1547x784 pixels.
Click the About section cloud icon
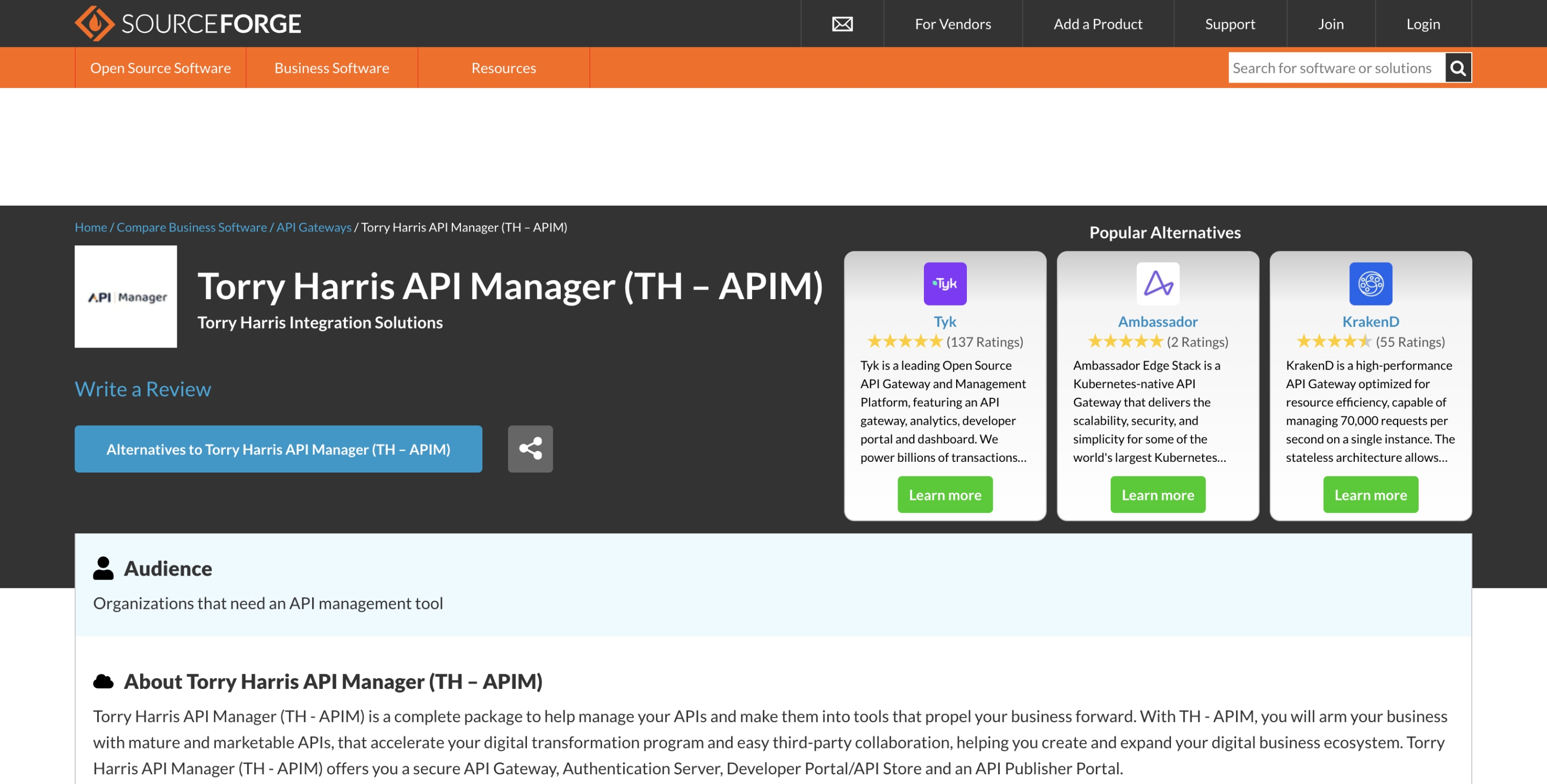[x=103, y=681]
